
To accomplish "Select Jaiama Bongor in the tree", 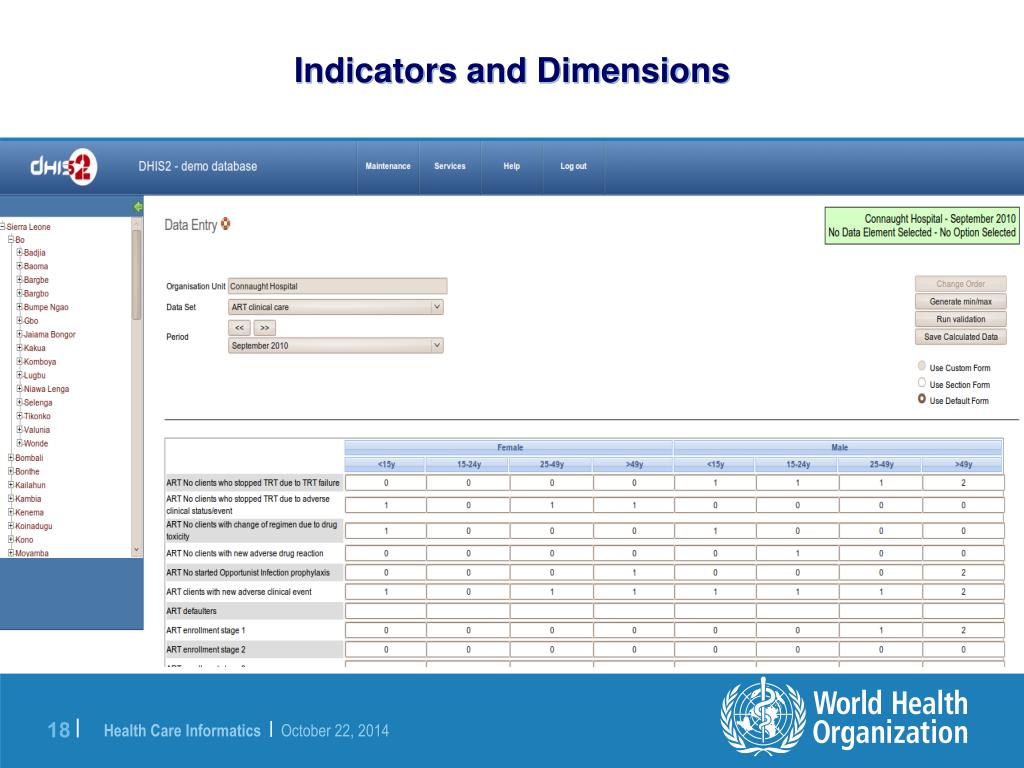I will [x=50, y=334].
